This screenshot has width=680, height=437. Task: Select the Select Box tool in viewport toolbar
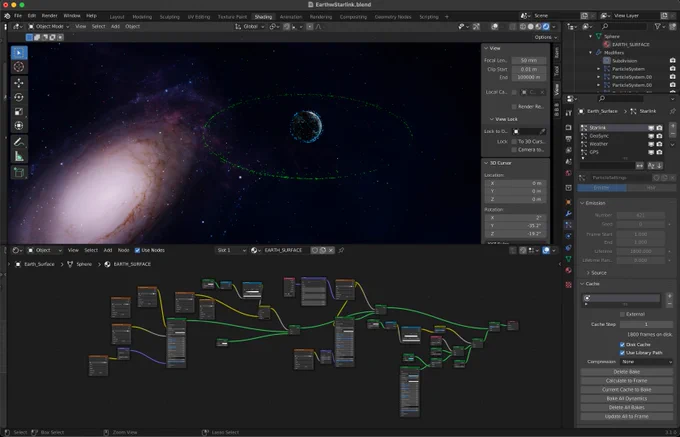(19, 53)
